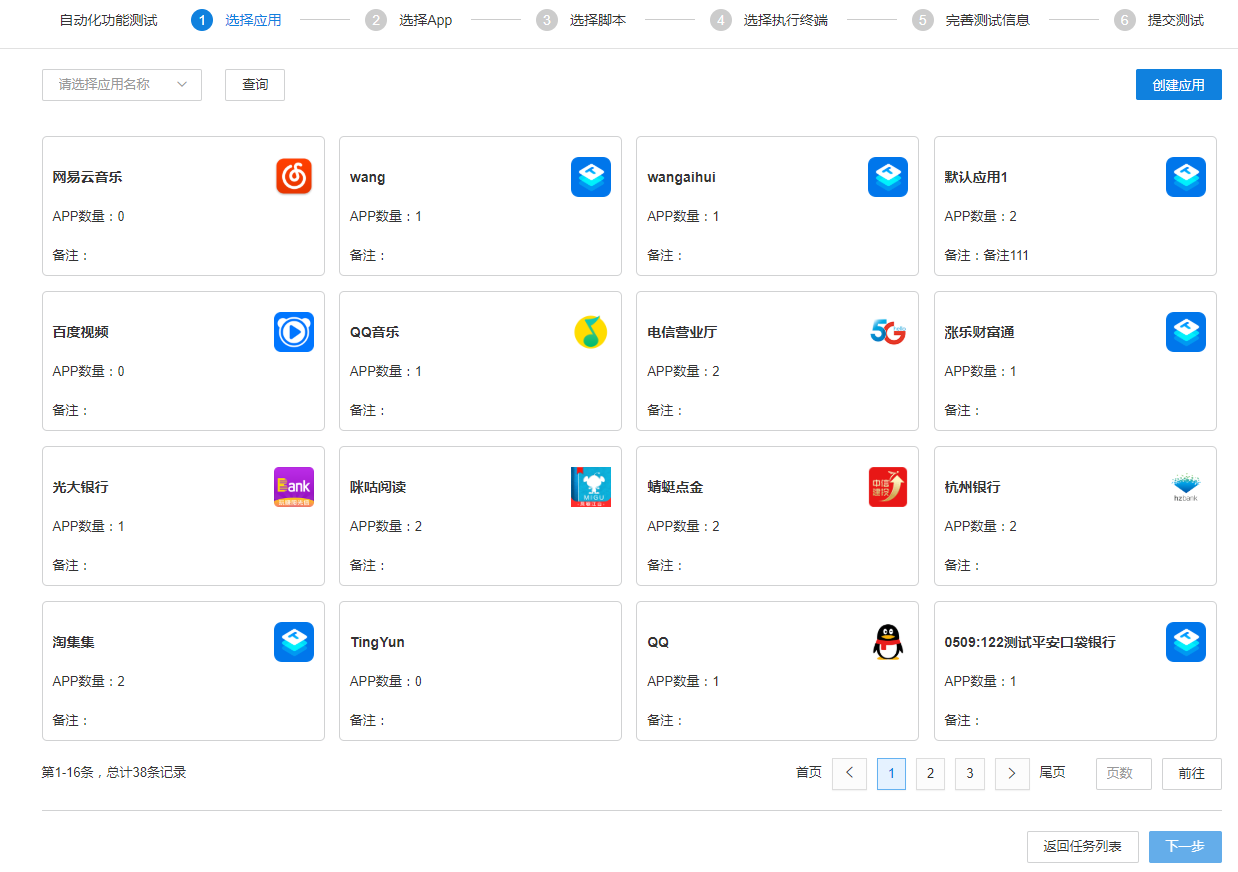
Task: Click the 杭州银行 app name
Action: (x=973, y=488)
